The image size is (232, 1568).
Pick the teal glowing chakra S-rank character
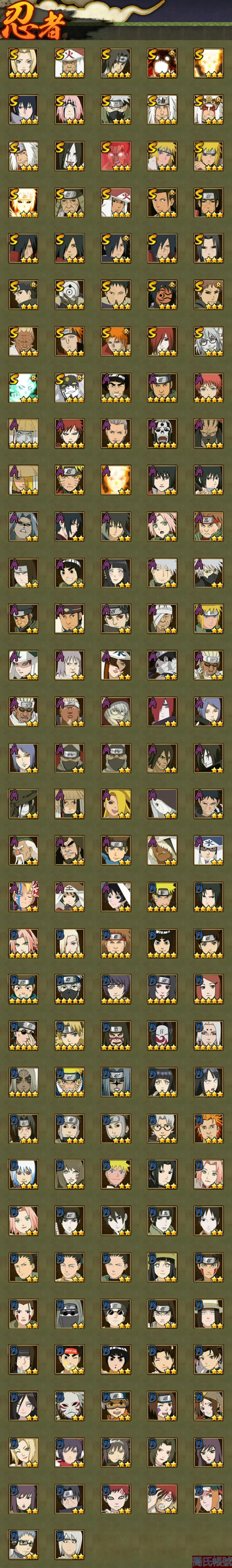point(23,387)
